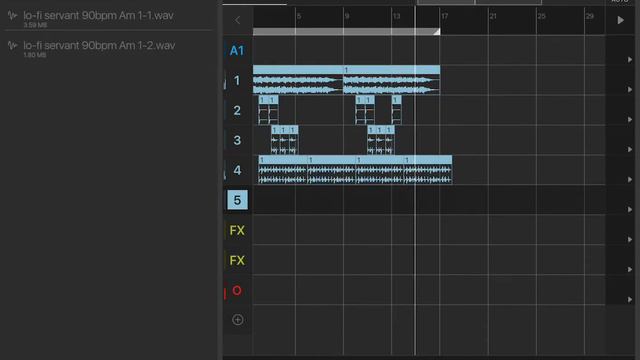
Task: Expand the track 3 row arrow
Action: point(630,149)
